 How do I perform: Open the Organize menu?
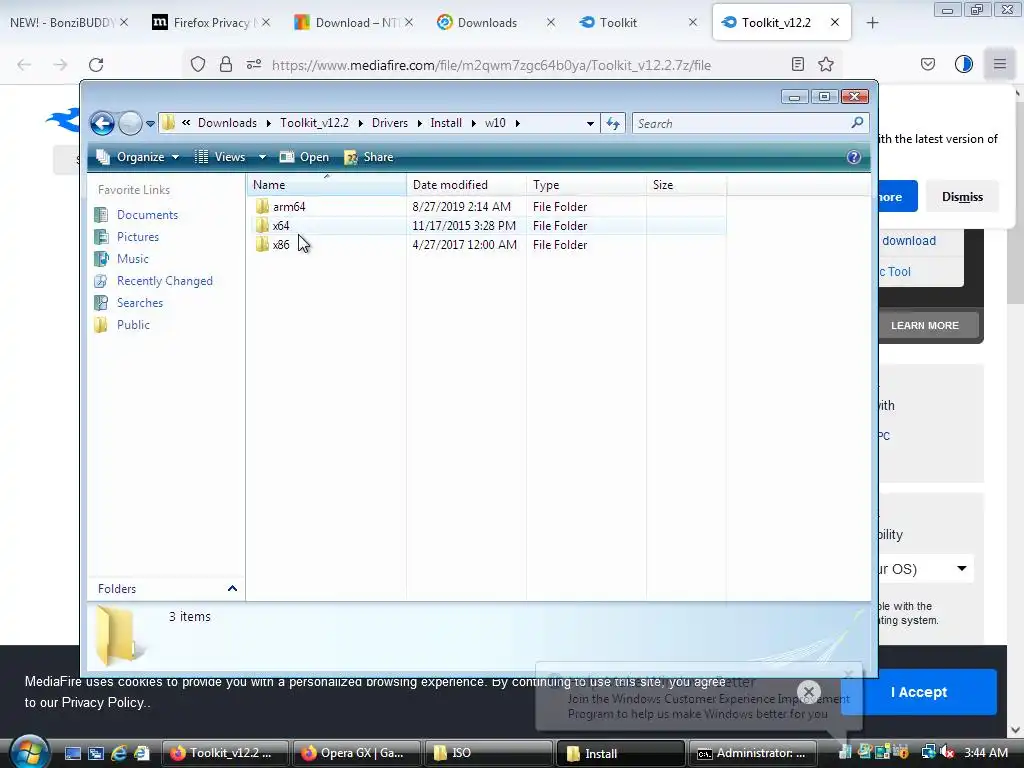[x=137, y=157]
